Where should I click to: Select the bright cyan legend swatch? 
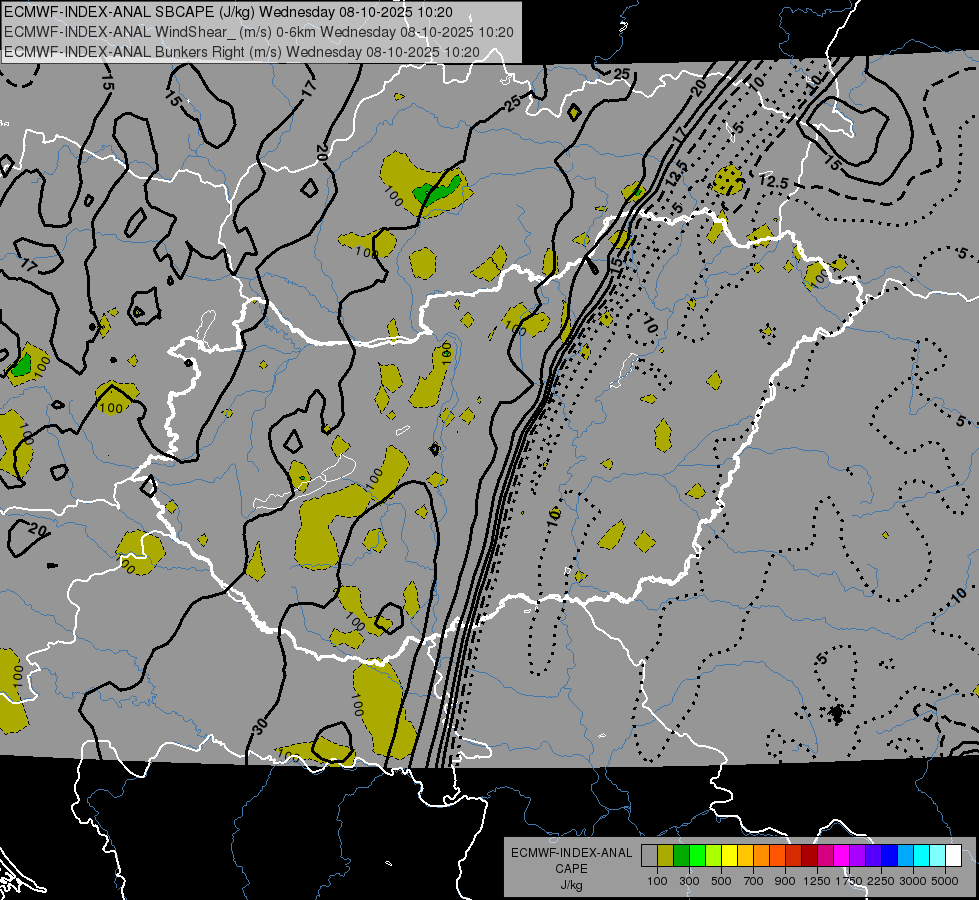tap(922, 855)
